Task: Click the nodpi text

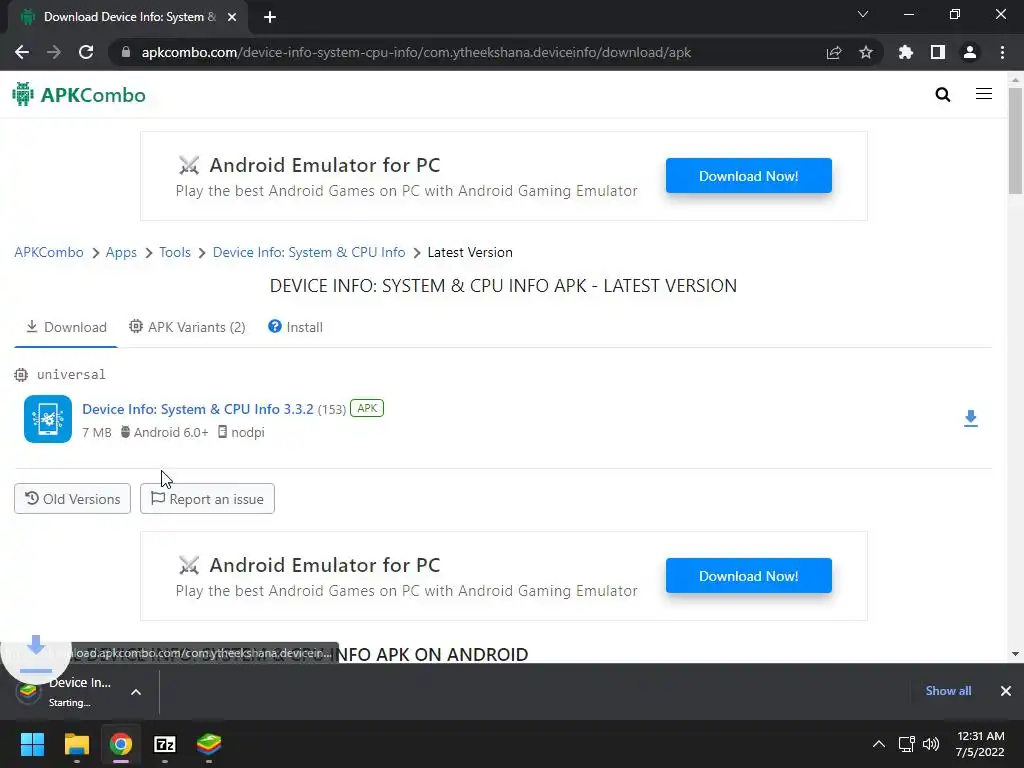Action: [248, 432]
